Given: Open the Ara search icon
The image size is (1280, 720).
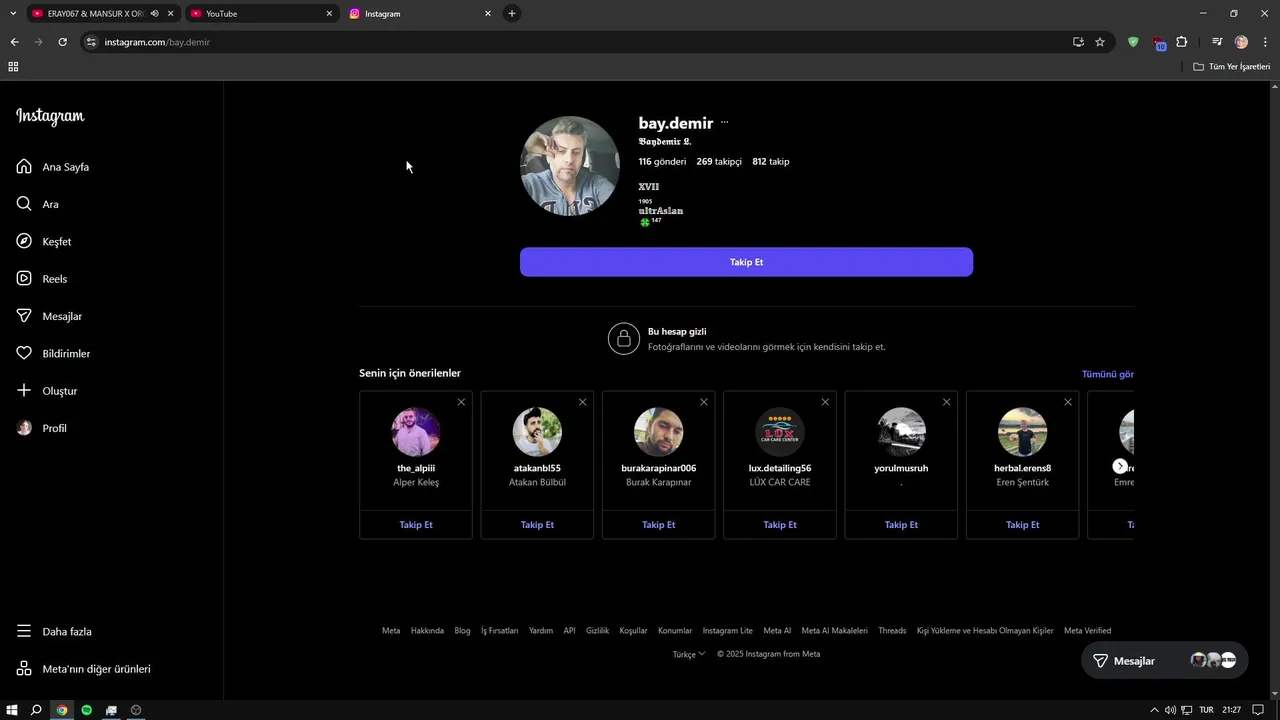Looking at the screenshot, I should pyautogui.click(x=24, y=204).
